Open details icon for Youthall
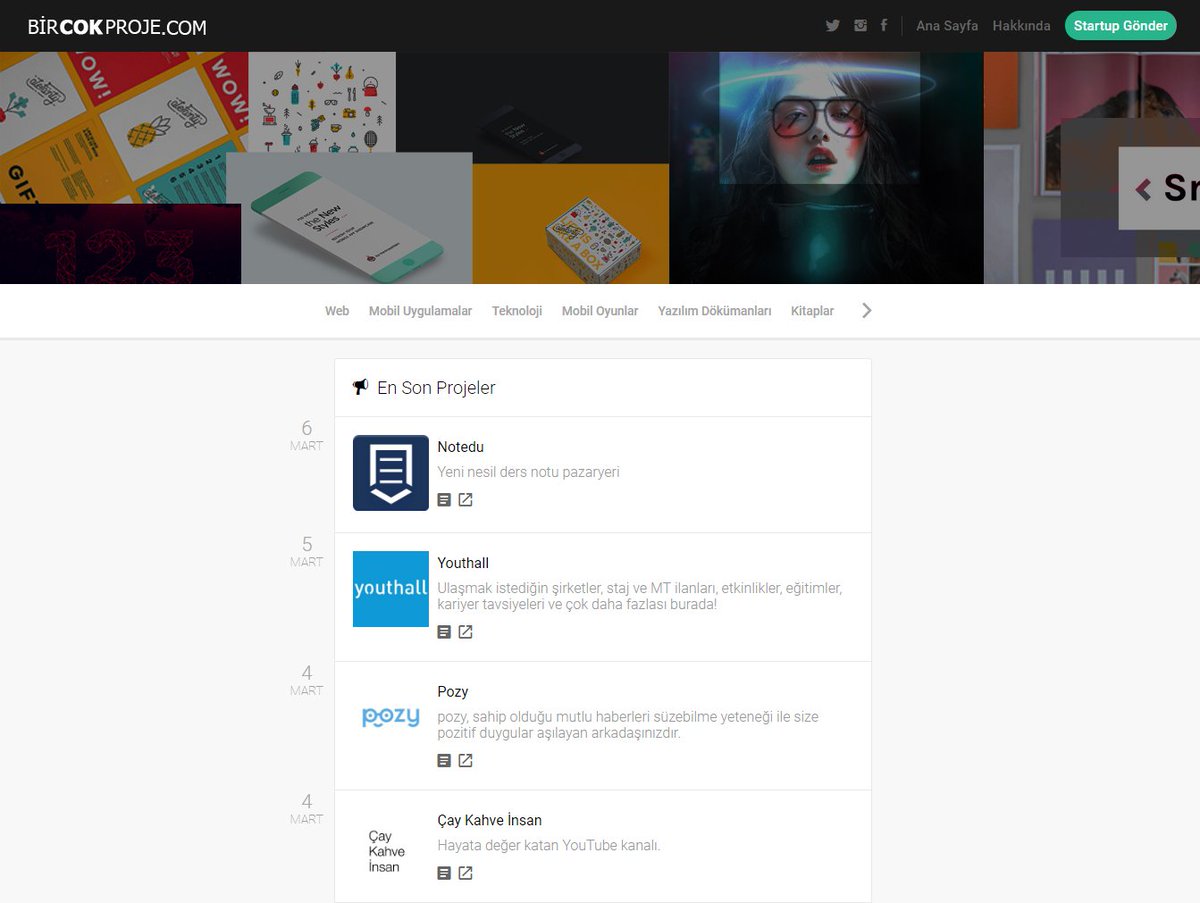The image size is (1200, 903). [445, 632]
